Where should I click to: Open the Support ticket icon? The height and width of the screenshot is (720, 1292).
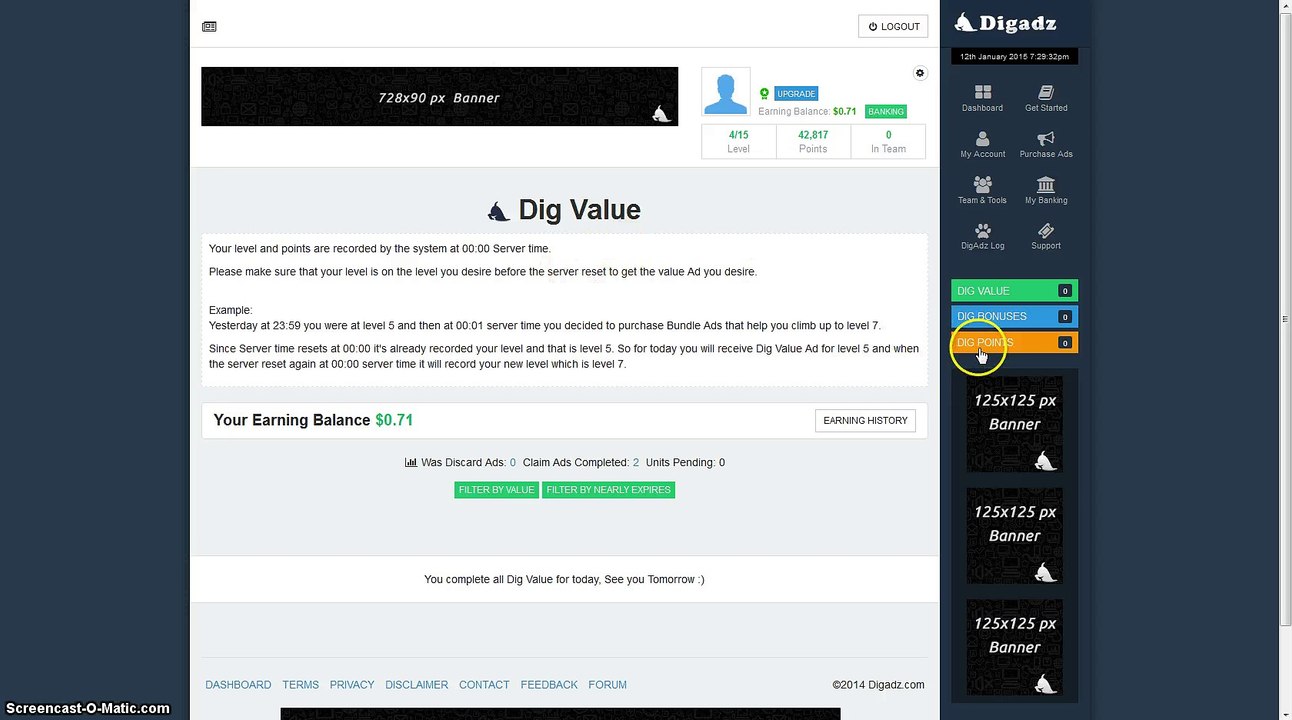pos(1046,236)
